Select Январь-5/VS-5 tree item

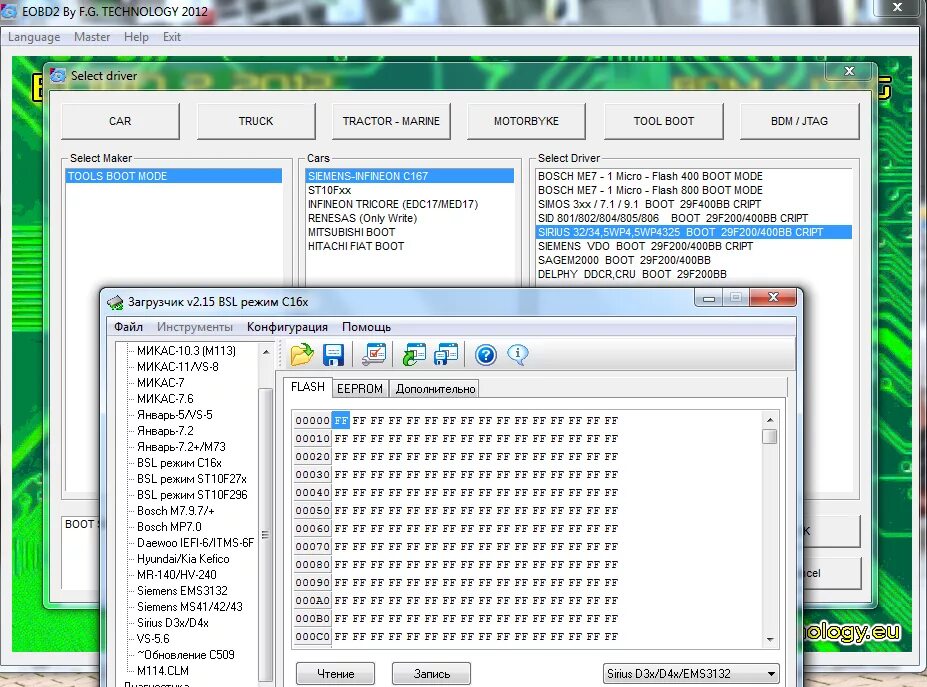click(x=174, y=414)
